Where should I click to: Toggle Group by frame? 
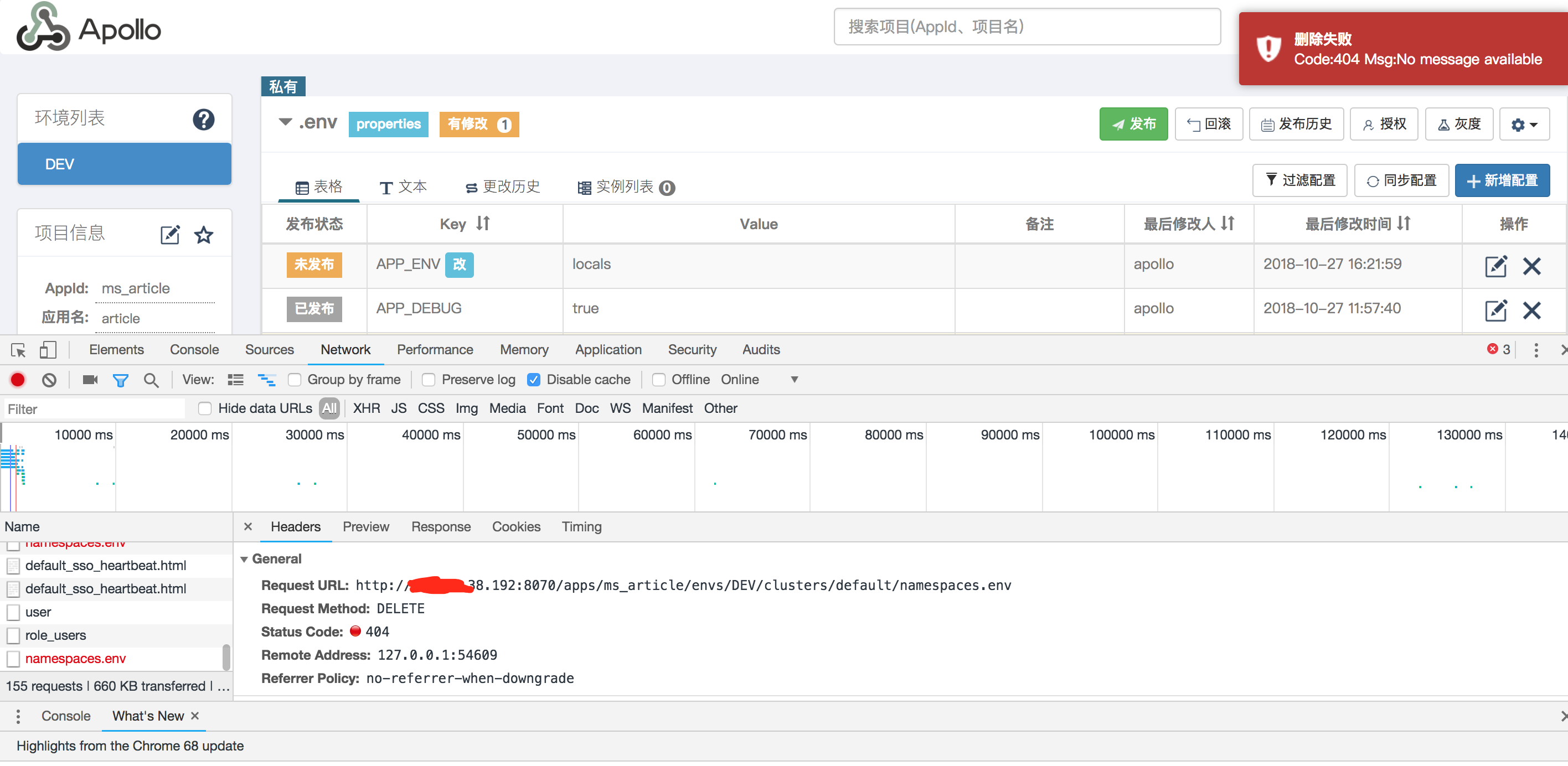click(295, 379)
